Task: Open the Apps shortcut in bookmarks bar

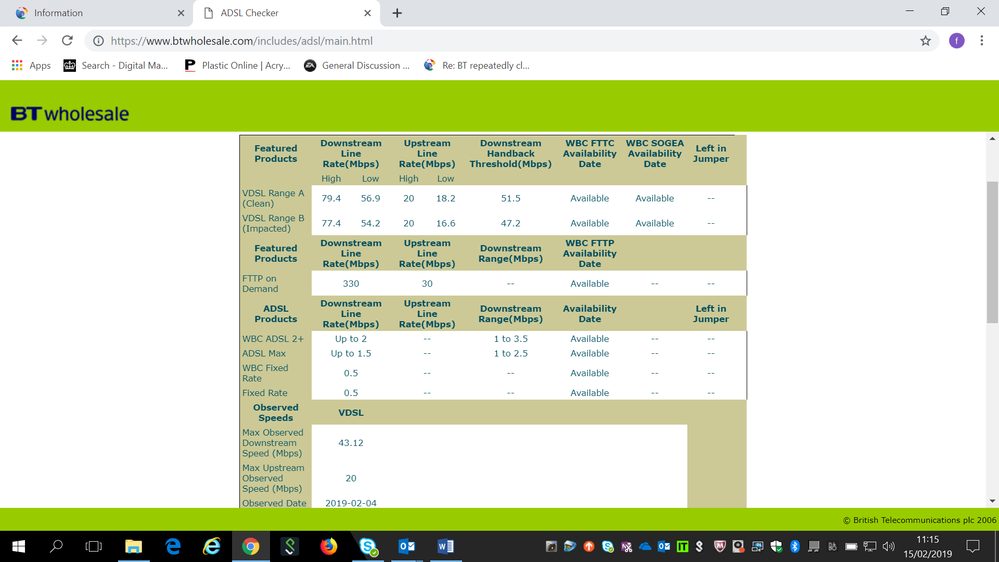Action: (x=30, y=66)
